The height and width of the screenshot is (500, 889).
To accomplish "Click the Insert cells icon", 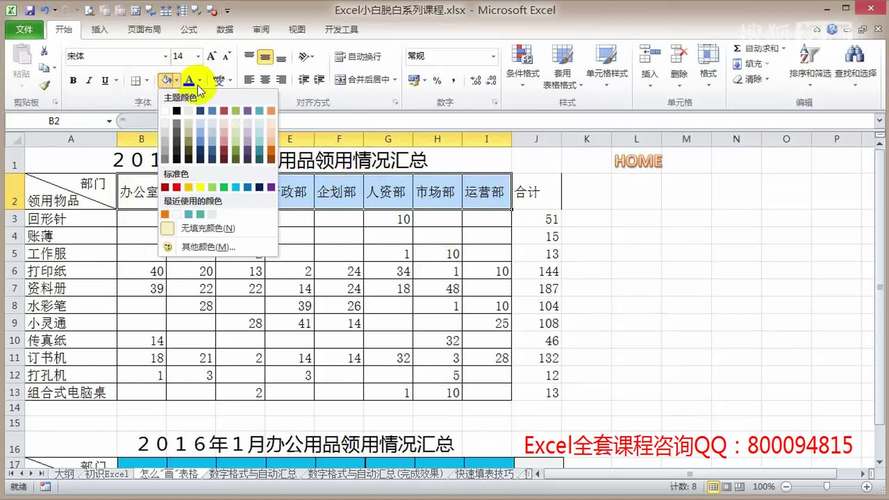I will pyautogui.click(x=650, y=55).
